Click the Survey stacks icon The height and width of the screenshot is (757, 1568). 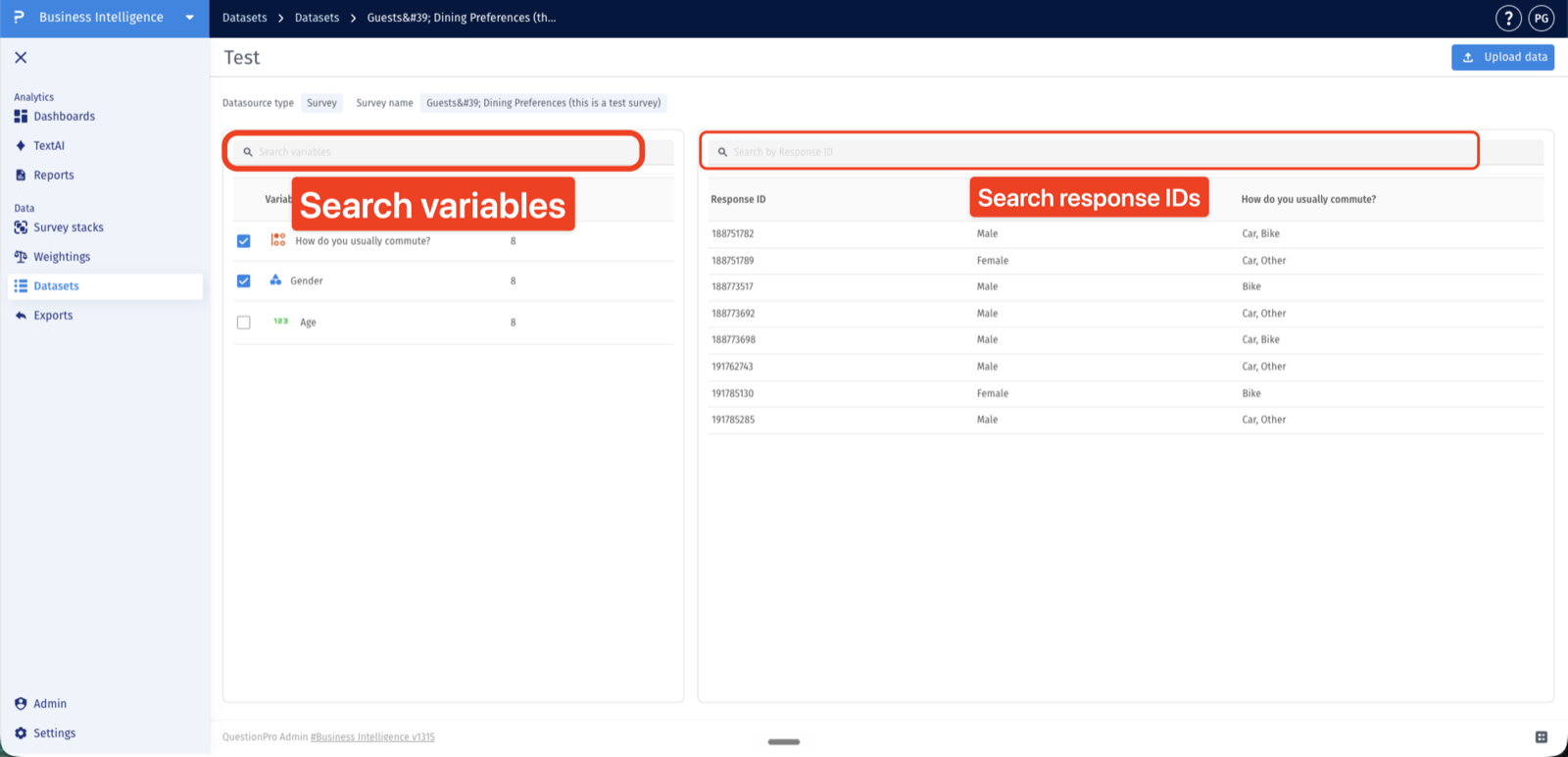tap(21, 227)
